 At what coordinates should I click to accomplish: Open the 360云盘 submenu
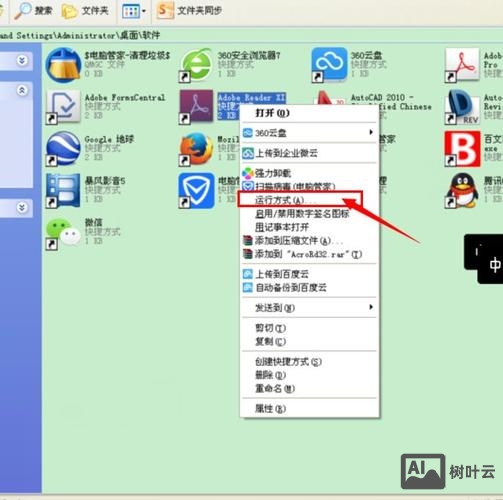click(309, 133)
